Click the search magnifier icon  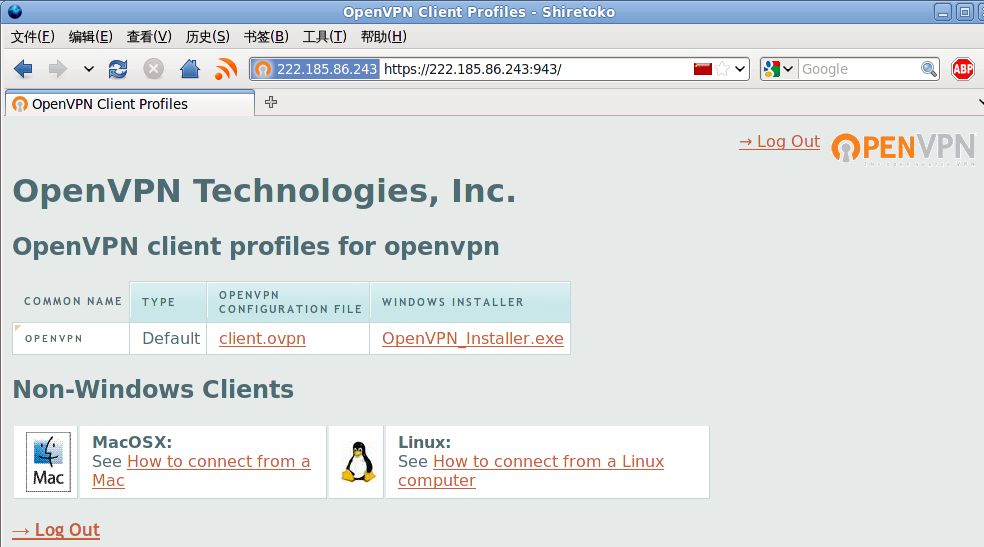click(x=929, y=68)
